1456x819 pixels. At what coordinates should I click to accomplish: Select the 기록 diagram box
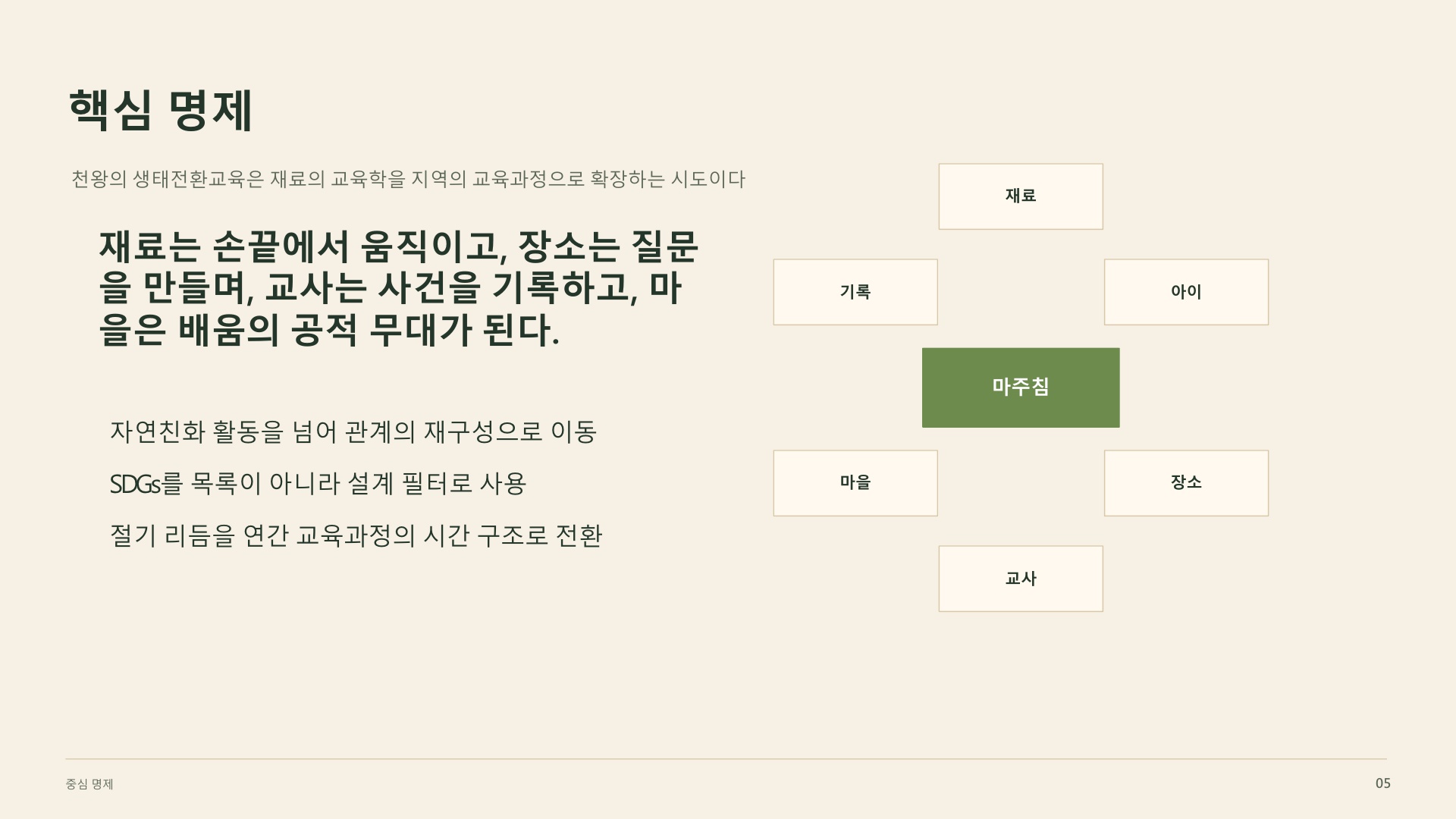(x=855, y=292)
